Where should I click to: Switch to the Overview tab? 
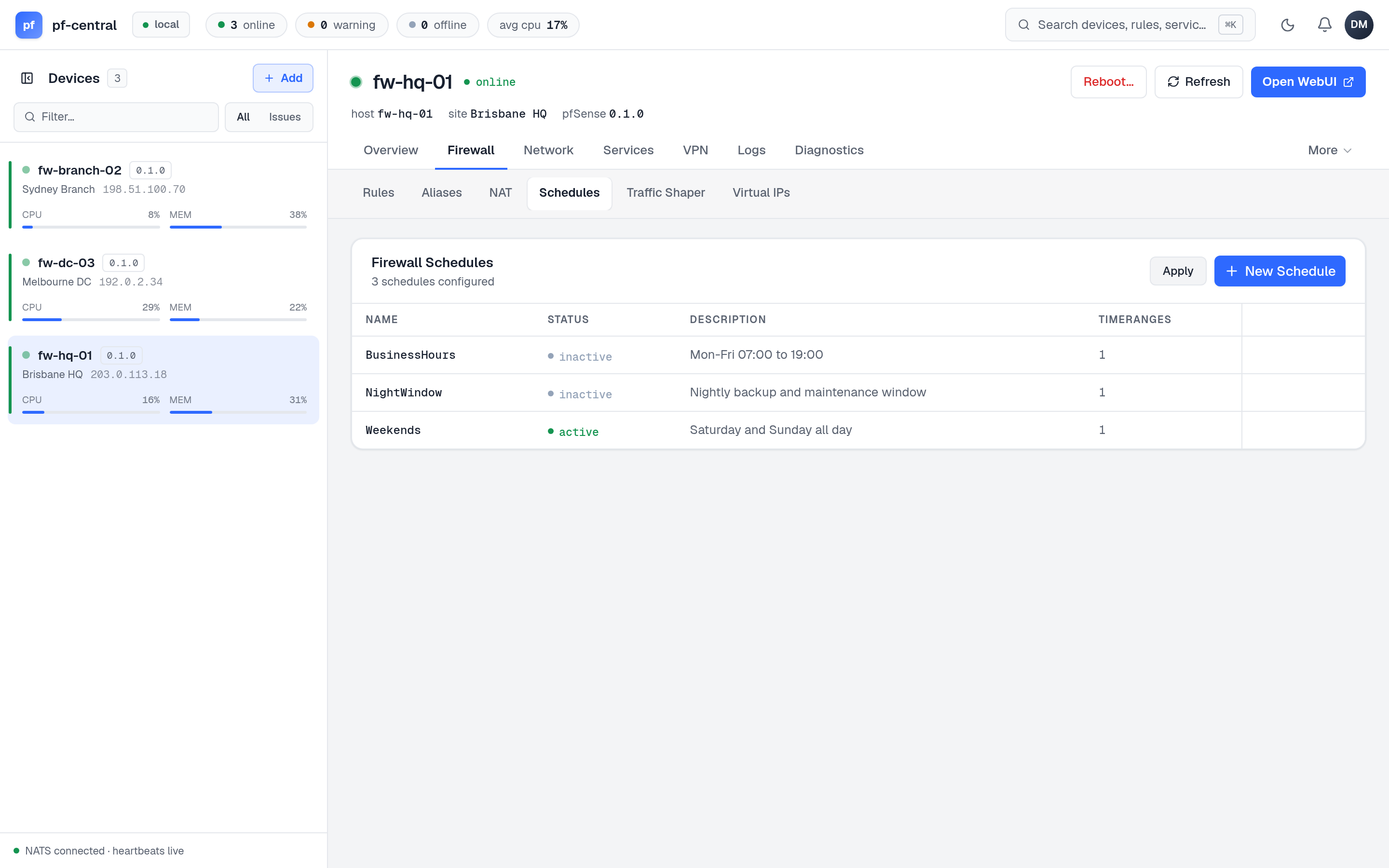[x=390, y=150]
